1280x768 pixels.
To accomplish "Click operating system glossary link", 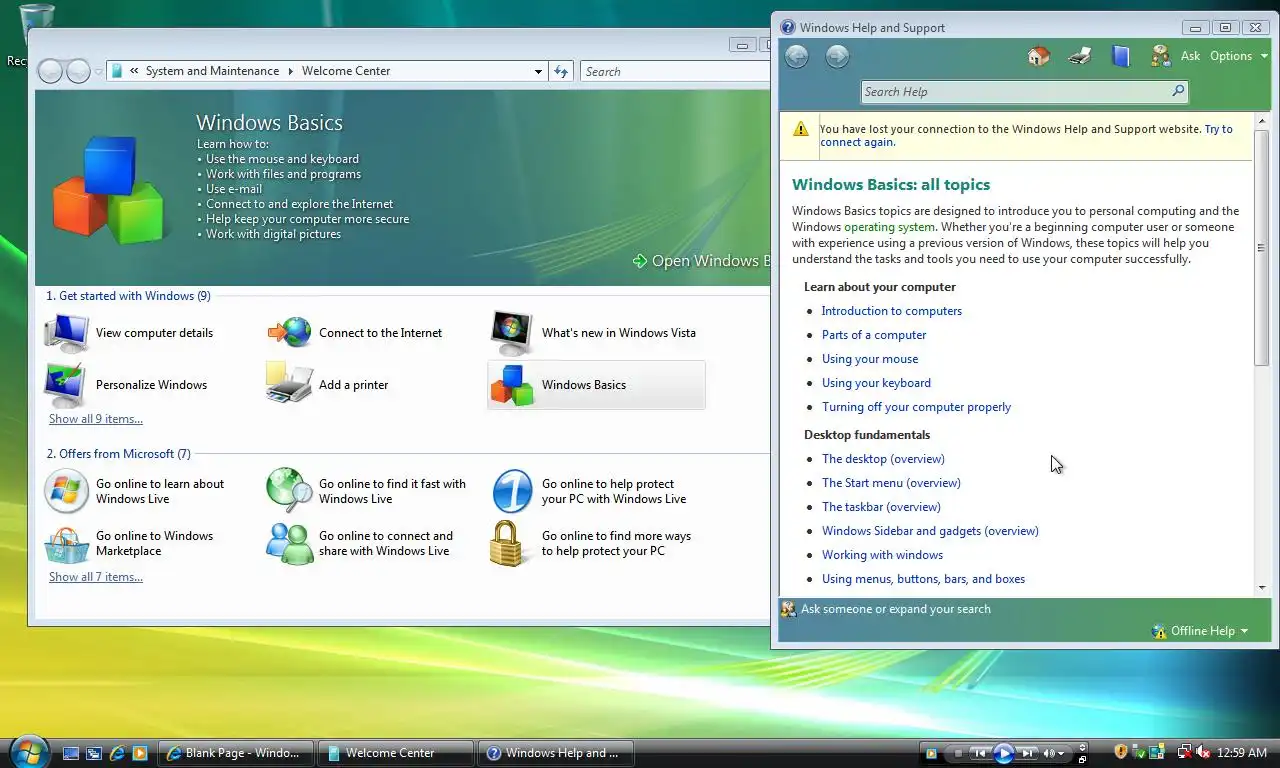I will pos(889,227).
